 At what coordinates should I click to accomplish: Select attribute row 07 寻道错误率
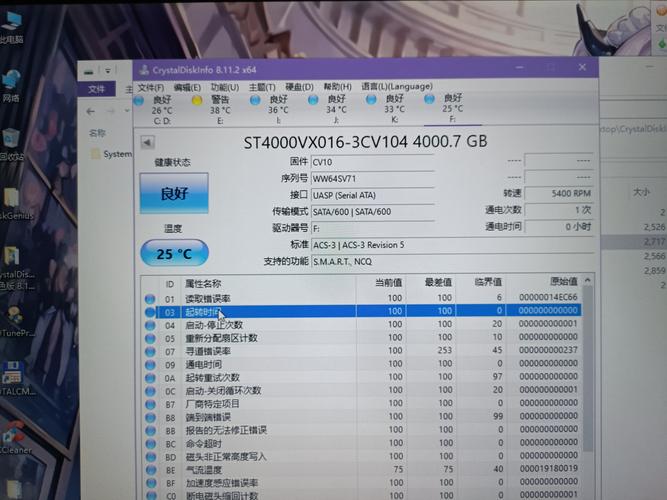[x=362, y=351]
